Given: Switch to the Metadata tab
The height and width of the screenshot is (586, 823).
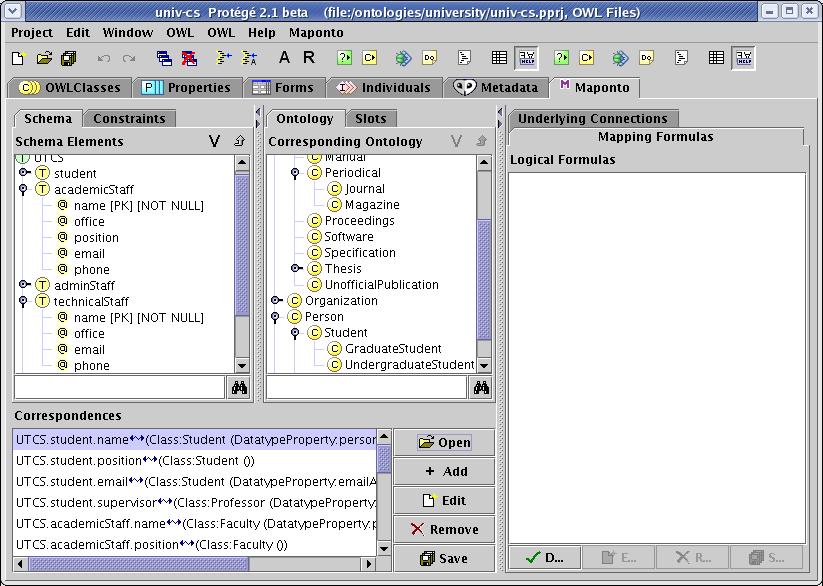Looking at the screenshot, I should click(x=495, y=88).
